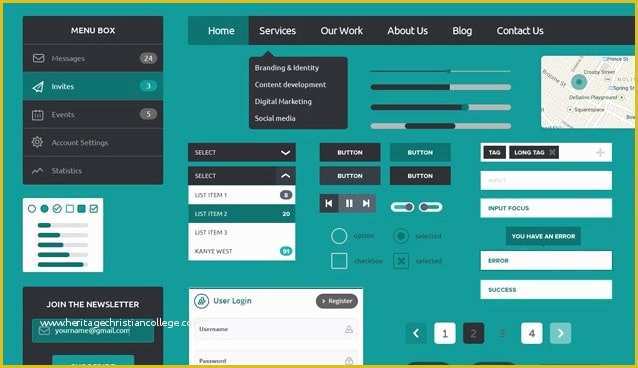Viewport: 638px width, 368px height.
Task: Uncheck the checkbox labeled 'selected'
Action: coord(401,261)
